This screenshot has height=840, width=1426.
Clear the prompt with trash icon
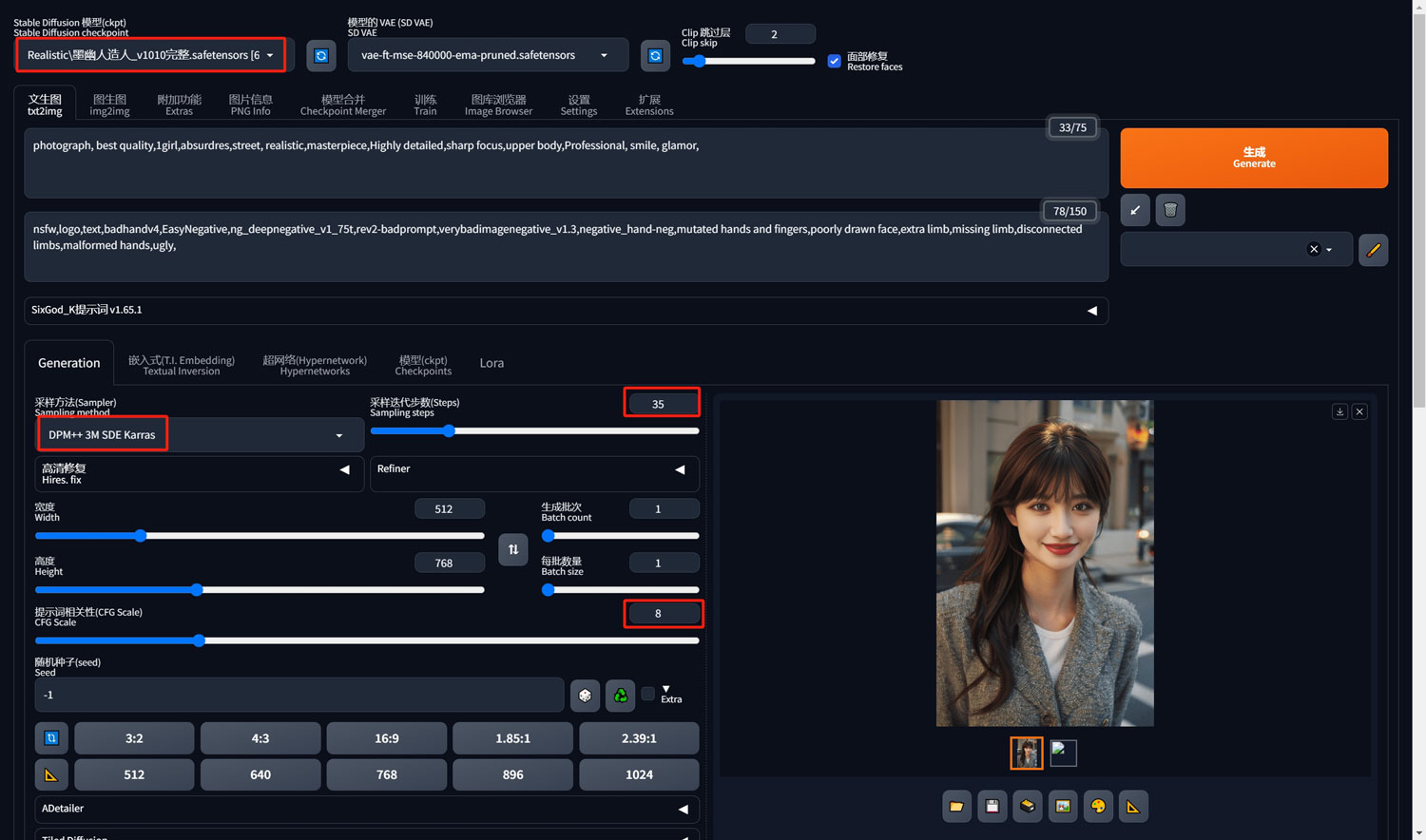tap(1170, 210)
